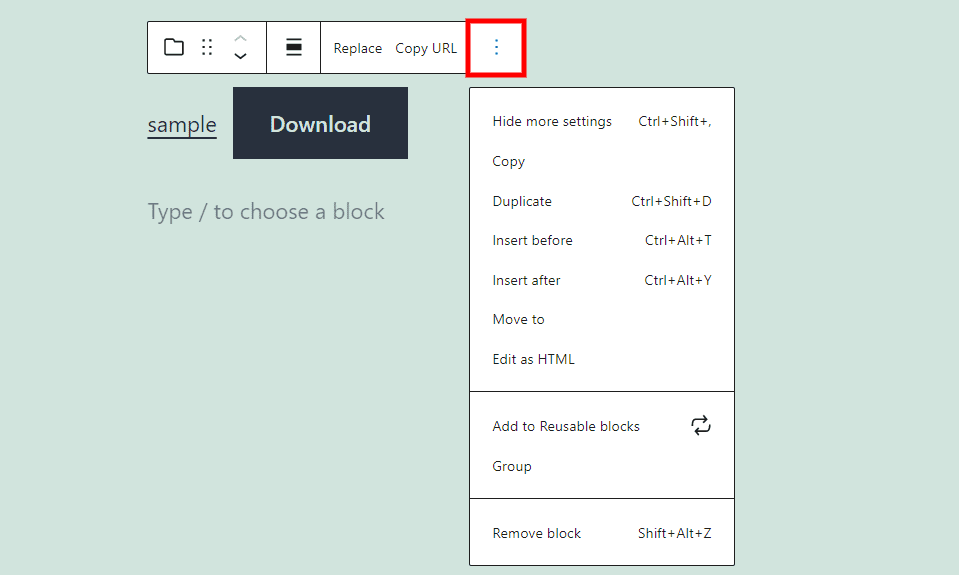The image size is (959, 575).
Task: Select Insert after menu option
Action: point(602,280)
